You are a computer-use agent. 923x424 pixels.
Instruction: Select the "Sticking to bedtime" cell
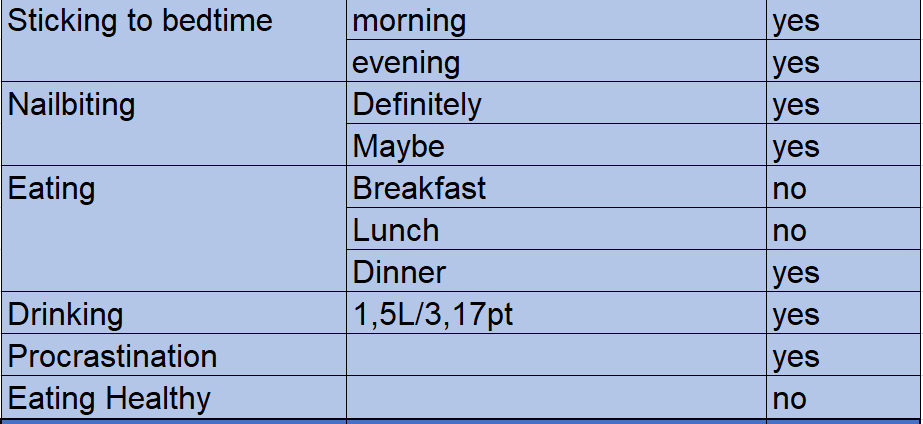click(140, 21)
